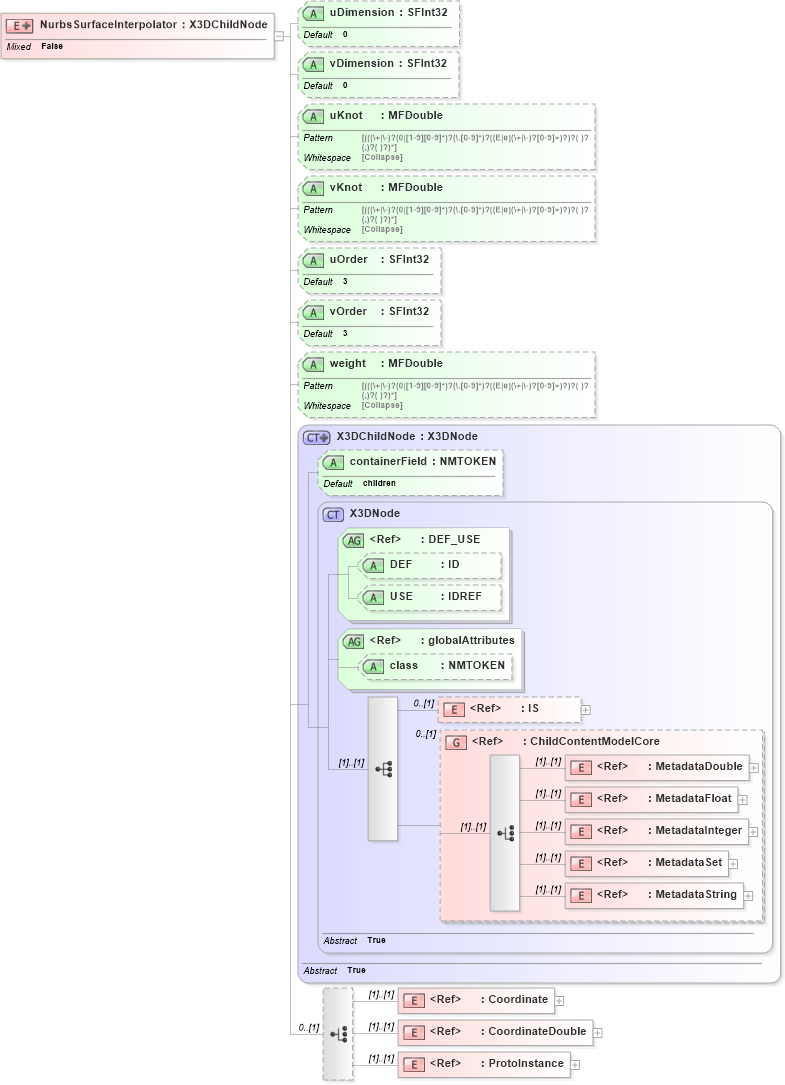The height and width of the screenshot is (1085, 785).
Task: Select the X3DNode sequence compositor box
Action: pyautogui.click(x=383, y=769)
